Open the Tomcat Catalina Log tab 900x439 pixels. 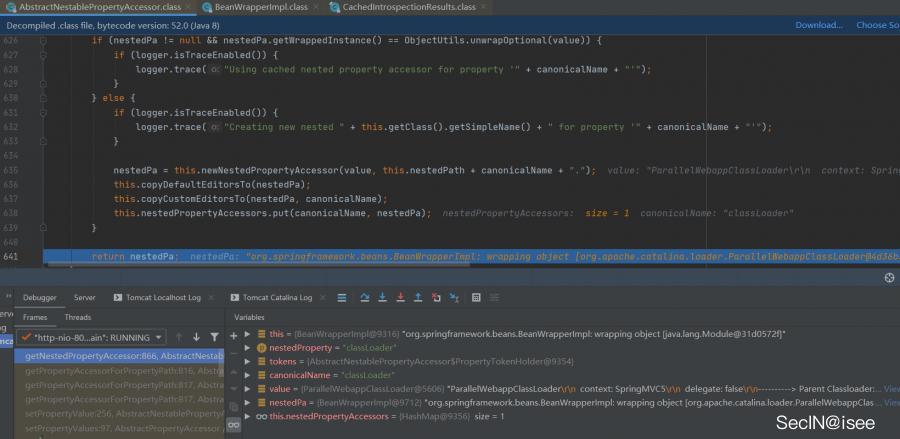[x=277, y=297]
